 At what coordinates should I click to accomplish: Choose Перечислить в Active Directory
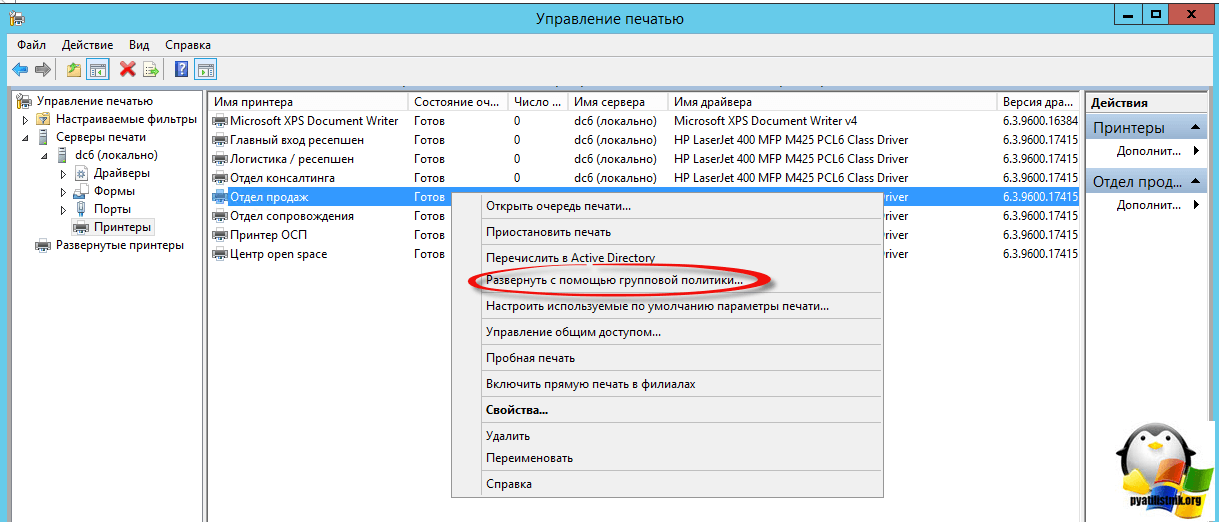coord(668,258)
